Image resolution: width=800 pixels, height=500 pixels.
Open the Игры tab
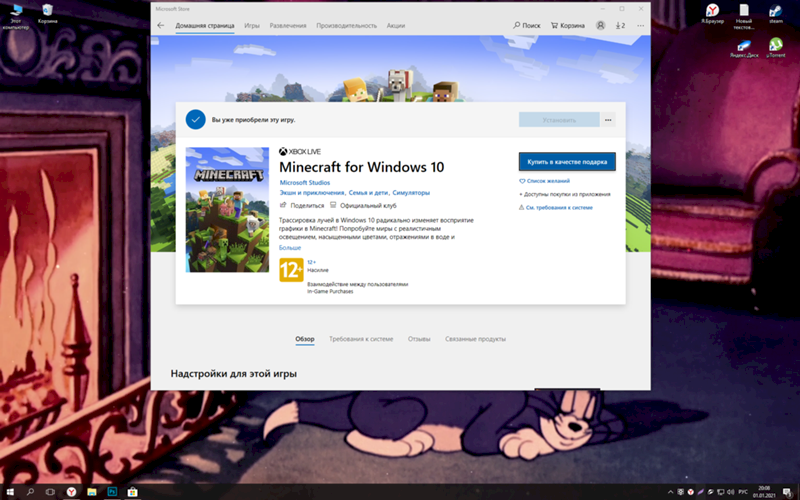(x=252, y=26)
